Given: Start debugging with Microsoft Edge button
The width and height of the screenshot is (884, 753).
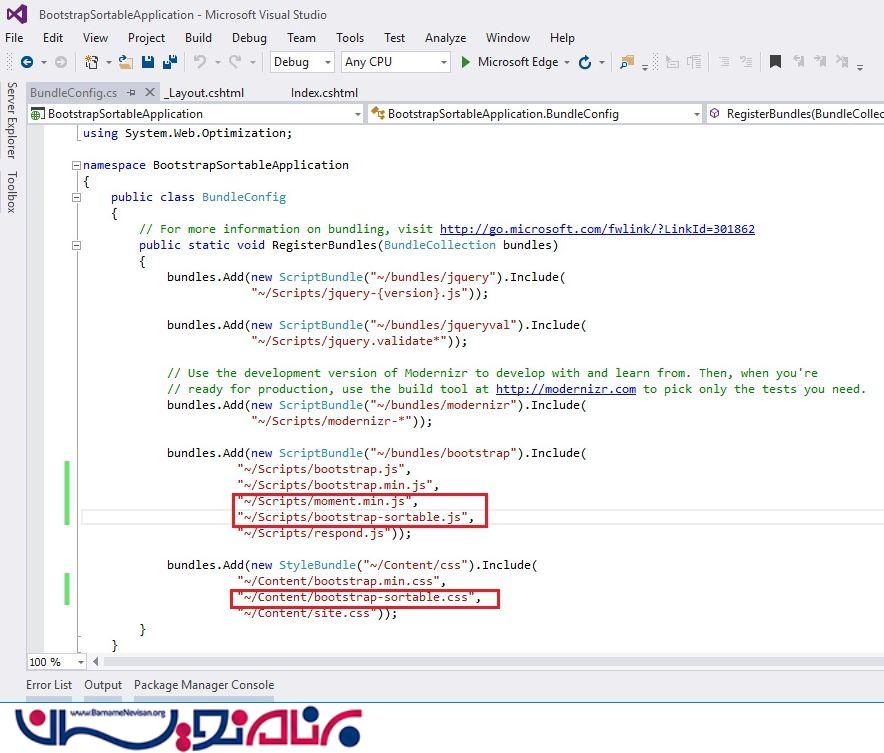Looking at the screenshot, I should point(510,62).
